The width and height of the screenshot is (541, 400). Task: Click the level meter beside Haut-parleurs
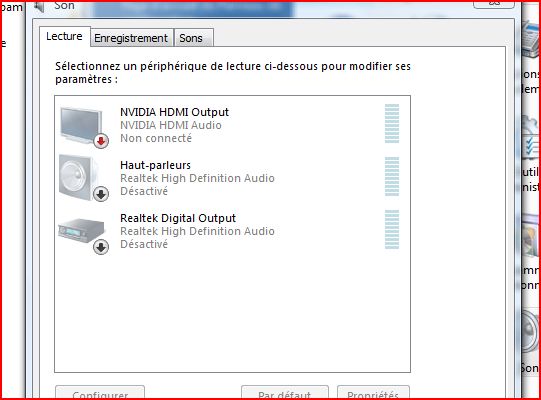[x=392, y=176]
